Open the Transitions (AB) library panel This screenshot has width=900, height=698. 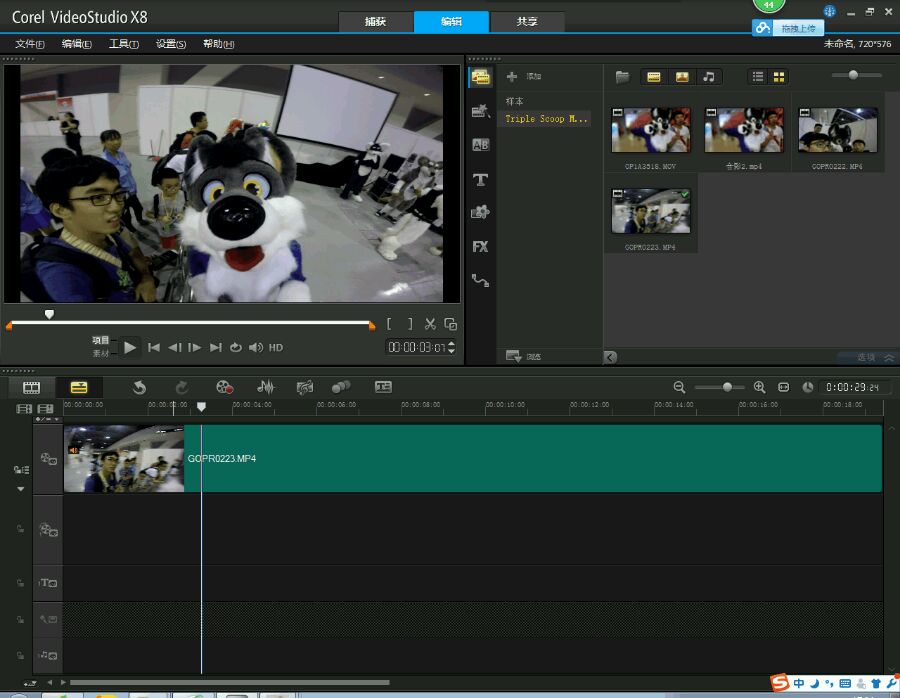[480, 145]
